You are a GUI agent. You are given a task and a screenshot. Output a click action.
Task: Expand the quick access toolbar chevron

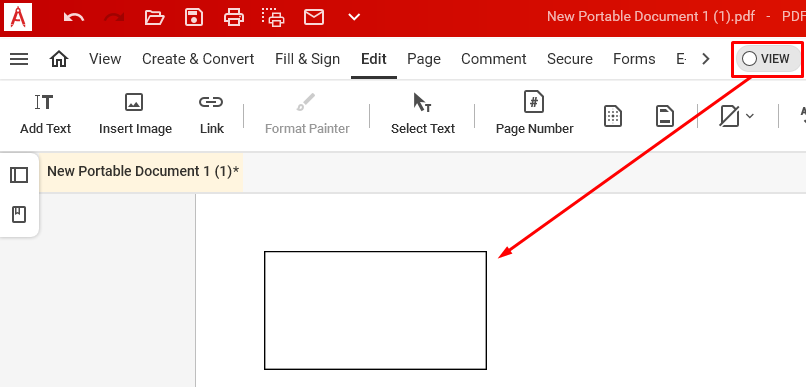pos(354,17)
